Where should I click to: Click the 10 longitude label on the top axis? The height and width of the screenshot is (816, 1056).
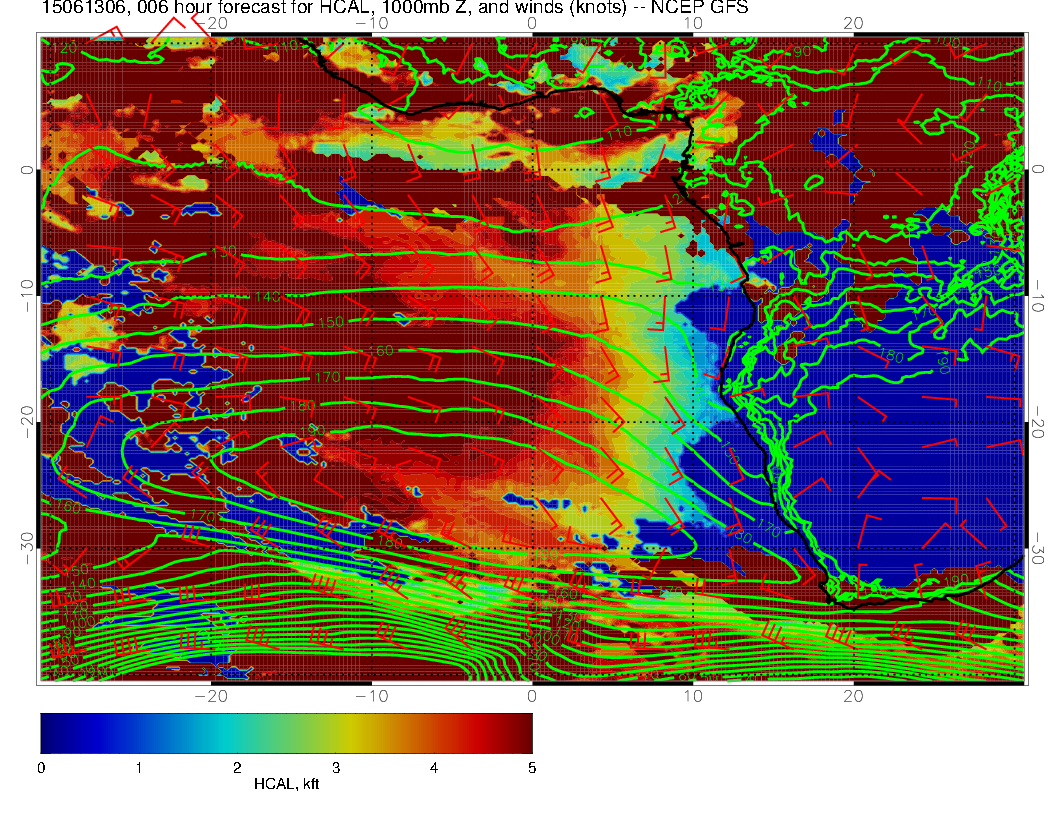[x=693, y=23]
